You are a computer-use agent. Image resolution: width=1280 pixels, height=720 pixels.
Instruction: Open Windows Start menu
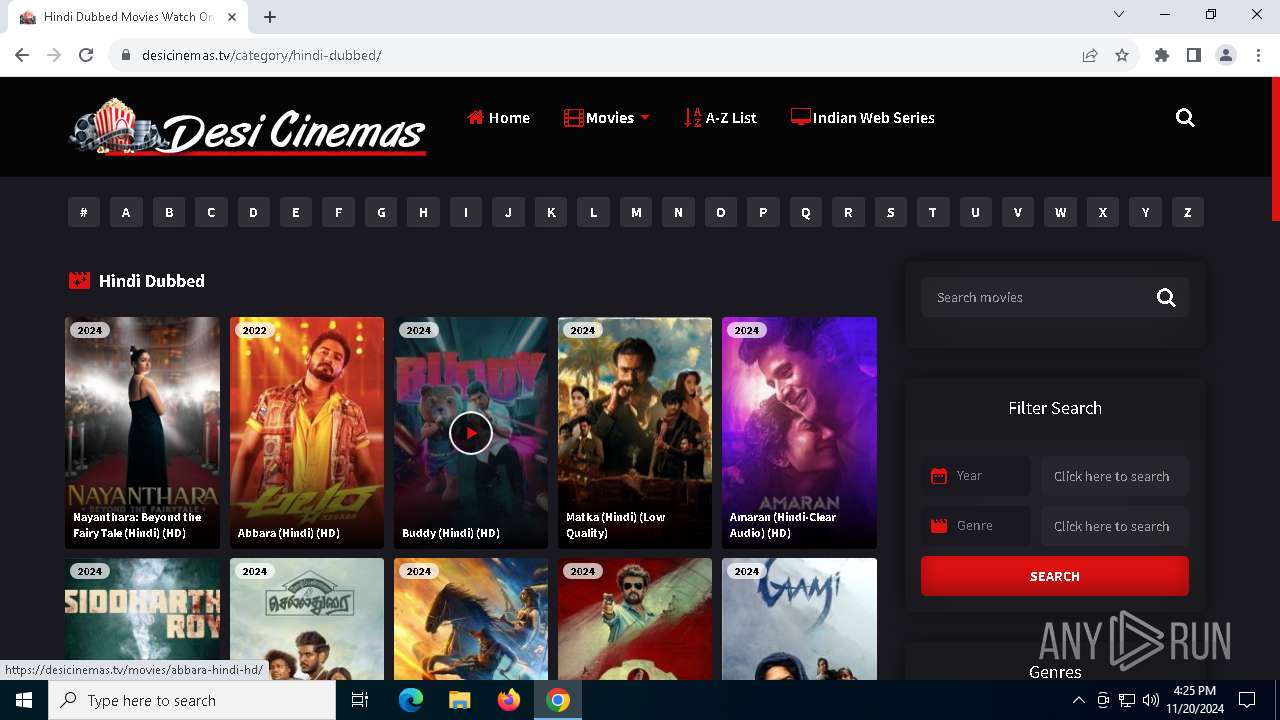23,700
